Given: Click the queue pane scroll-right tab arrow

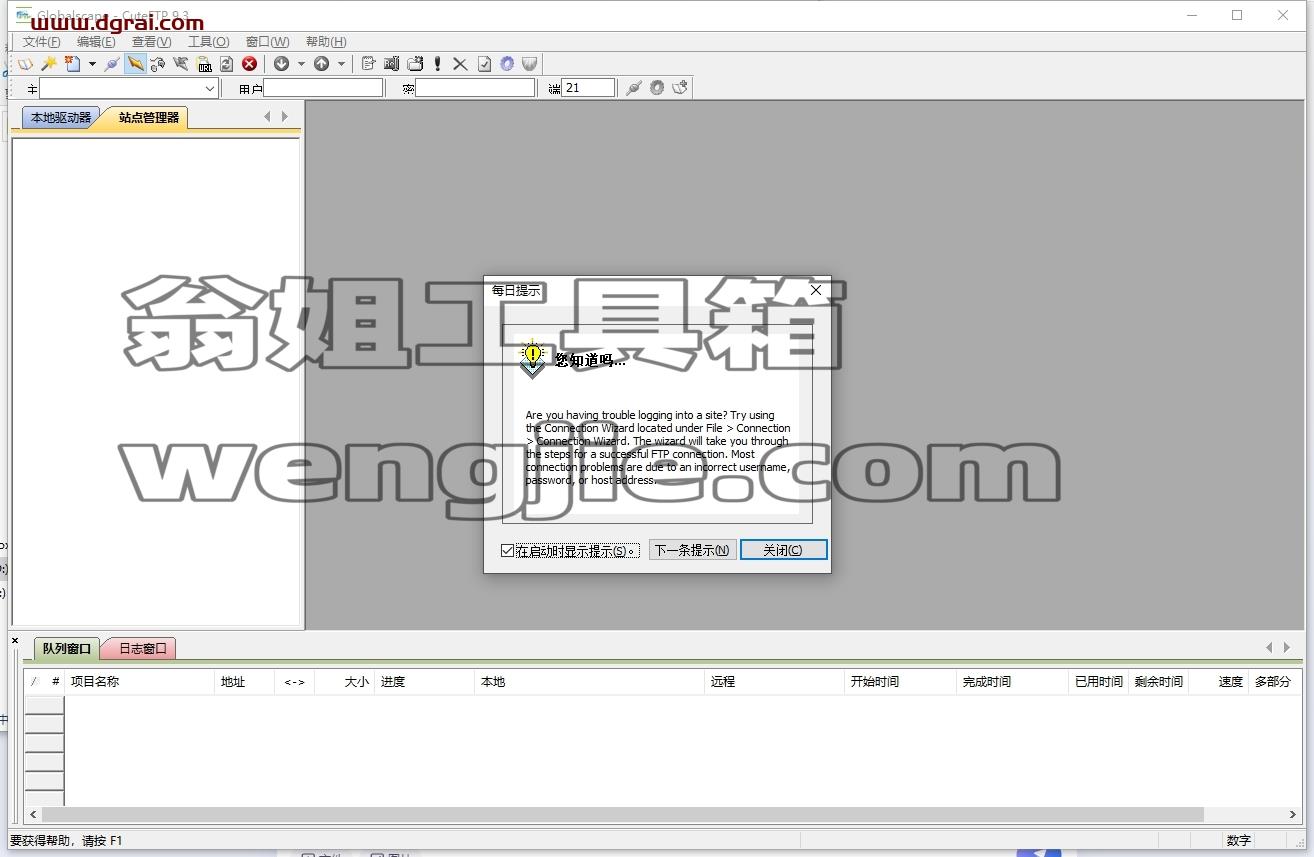Looking at the screenshot, I should (1287, 648).
